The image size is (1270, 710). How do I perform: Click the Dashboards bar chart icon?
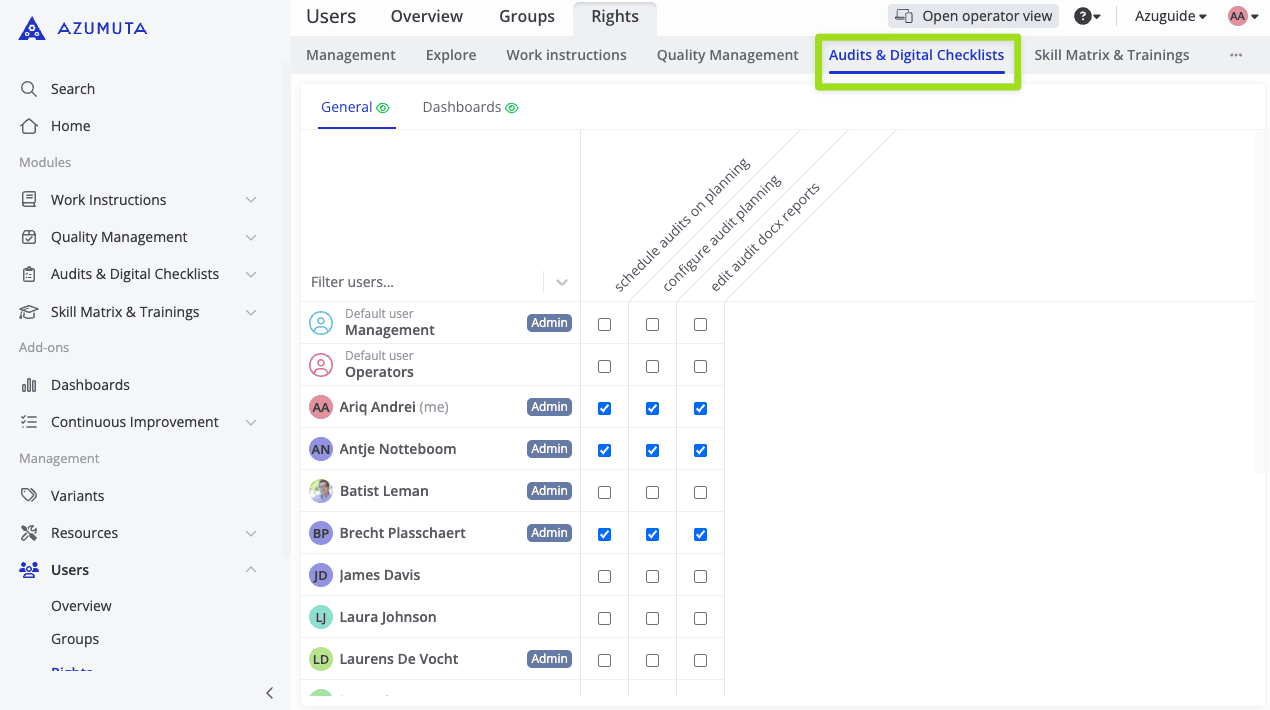[x=29, y=385]
